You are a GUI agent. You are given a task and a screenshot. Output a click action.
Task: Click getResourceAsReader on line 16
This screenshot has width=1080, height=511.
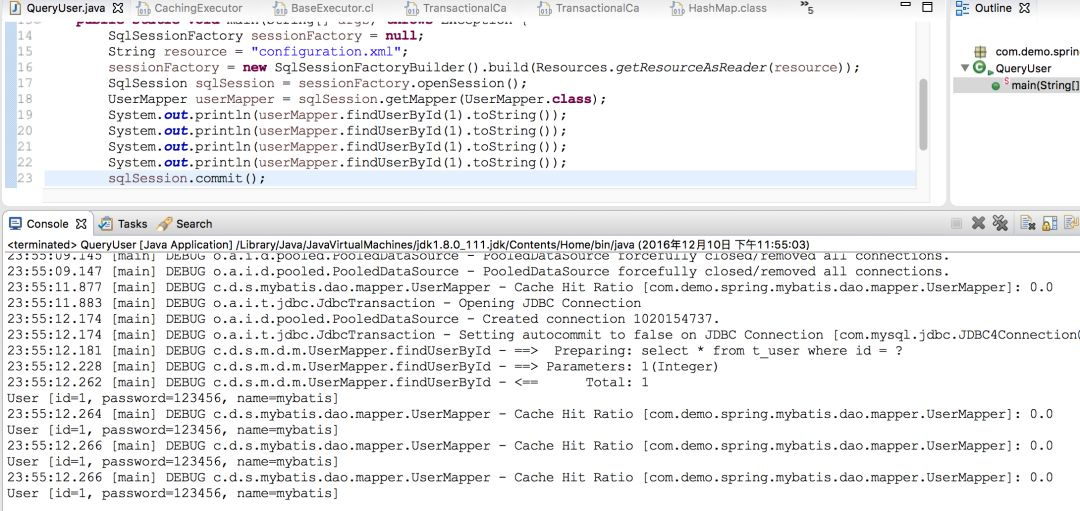pyautogui.click(x=691, y=67)
